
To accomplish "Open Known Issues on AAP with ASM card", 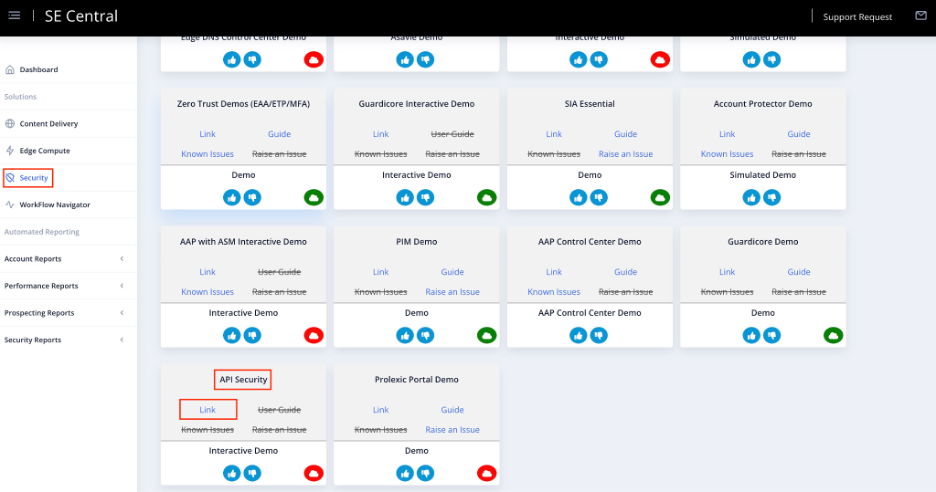I will 207,291.
